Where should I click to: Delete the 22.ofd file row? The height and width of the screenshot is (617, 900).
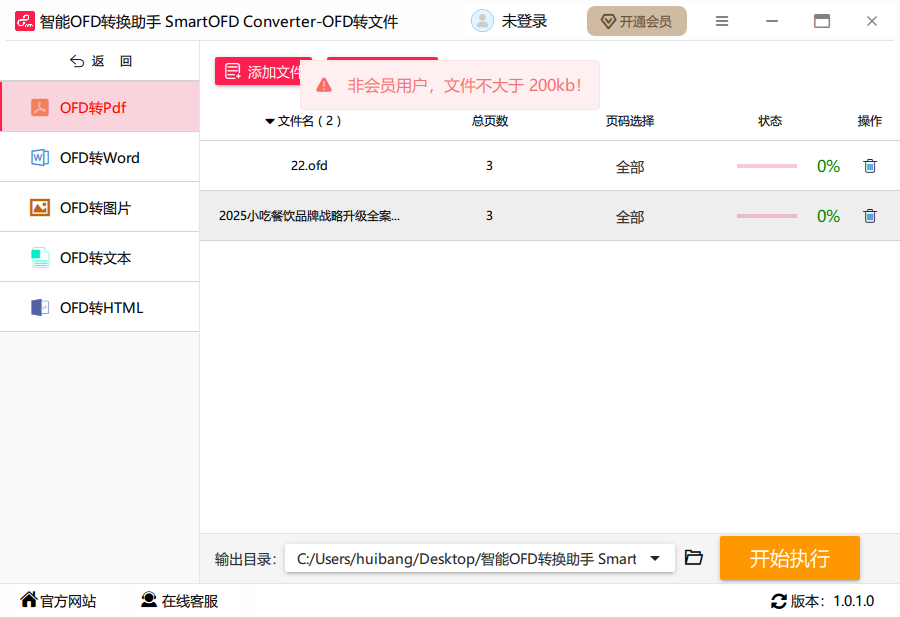click(x=869, y=166)
